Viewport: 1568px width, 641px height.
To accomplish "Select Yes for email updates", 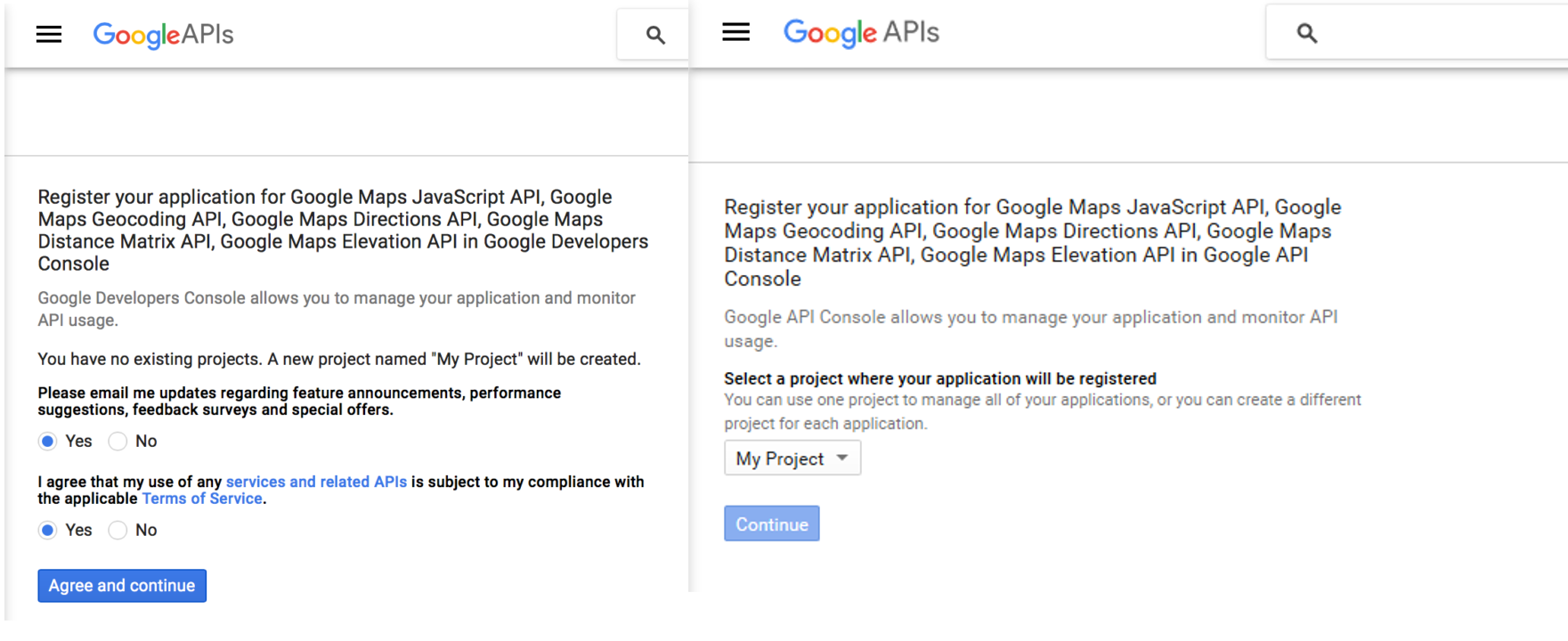I will (x=48, y=442).
